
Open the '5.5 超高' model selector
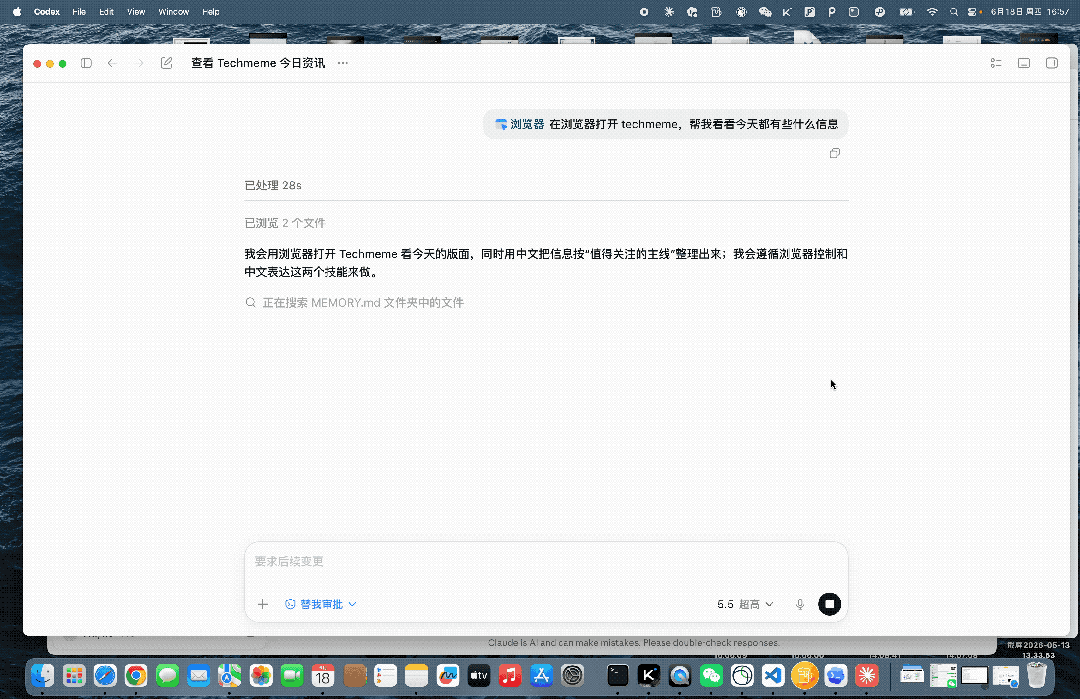(745, 604)
